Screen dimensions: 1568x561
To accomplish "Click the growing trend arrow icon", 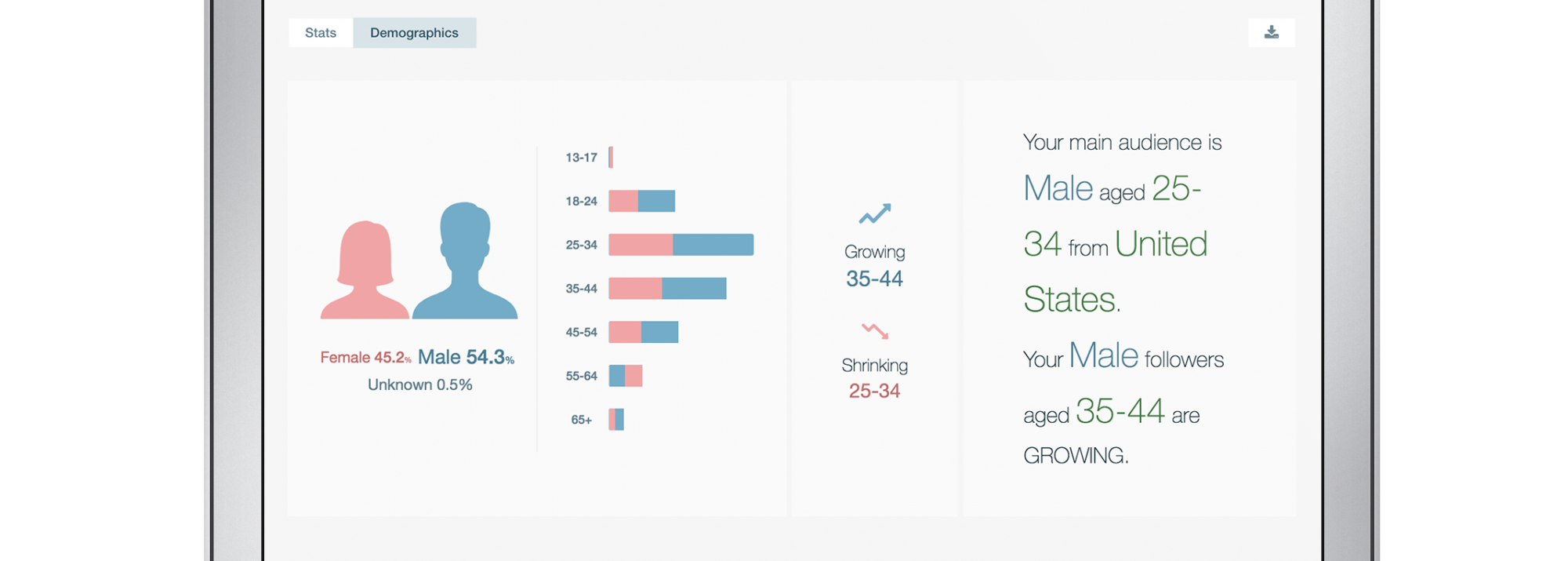I will click(x=874, y=213).
